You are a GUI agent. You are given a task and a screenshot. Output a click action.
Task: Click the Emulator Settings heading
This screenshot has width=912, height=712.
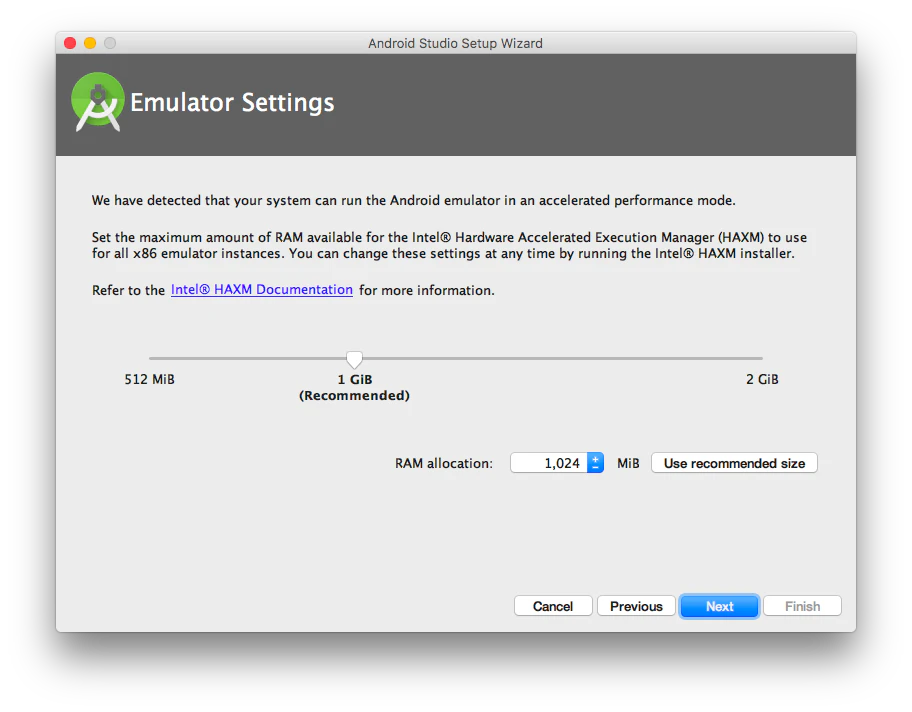click(232, 102)
